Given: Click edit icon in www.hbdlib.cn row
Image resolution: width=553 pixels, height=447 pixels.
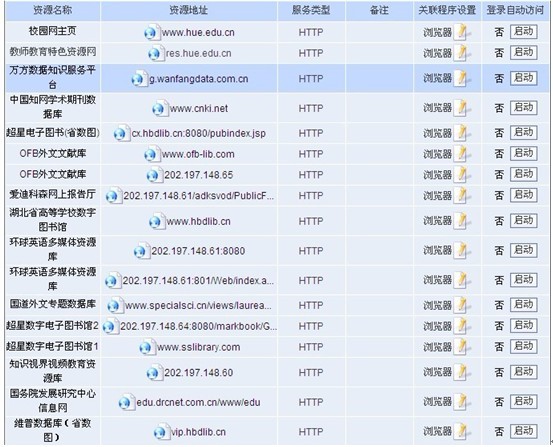Looking at the screenshot, I should [x=462, y=221].
